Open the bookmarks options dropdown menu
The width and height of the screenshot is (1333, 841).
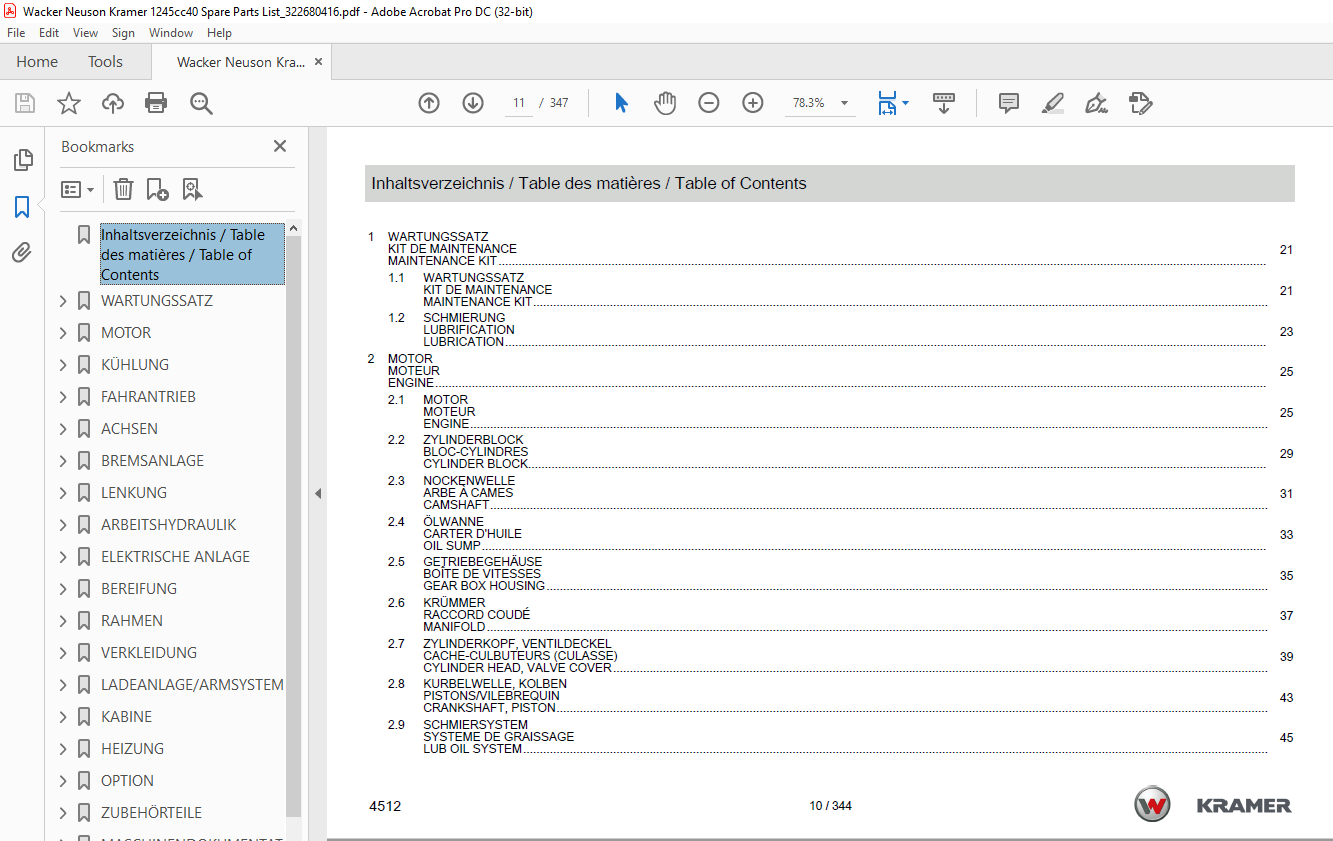[78, 189]
